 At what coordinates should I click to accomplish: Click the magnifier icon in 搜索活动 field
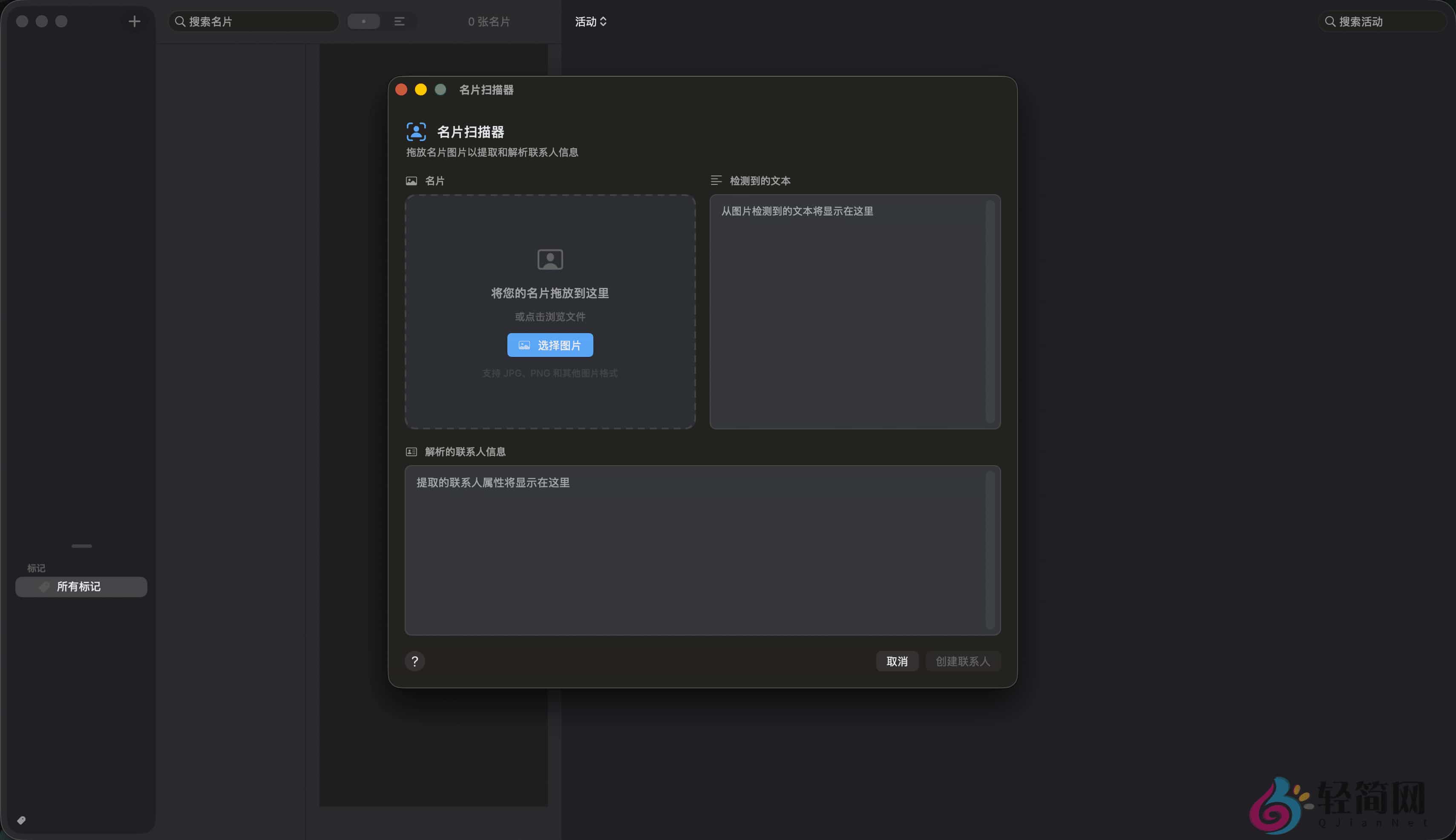[x=1330, y=21]
